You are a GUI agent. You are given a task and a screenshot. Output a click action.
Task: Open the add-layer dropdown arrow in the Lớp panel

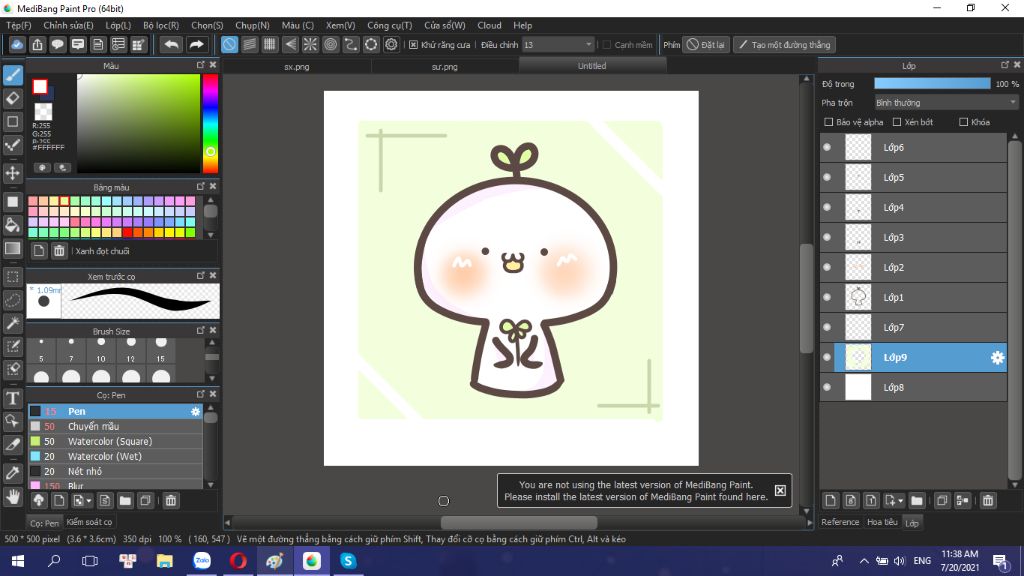(901, 501)
